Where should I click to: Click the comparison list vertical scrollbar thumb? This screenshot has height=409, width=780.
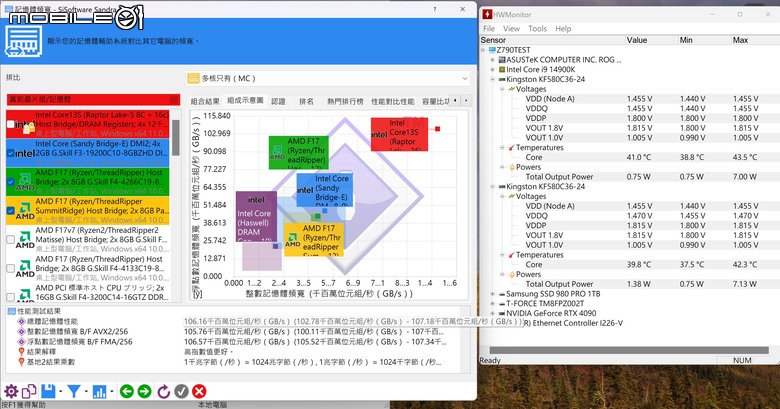(176, 136)
